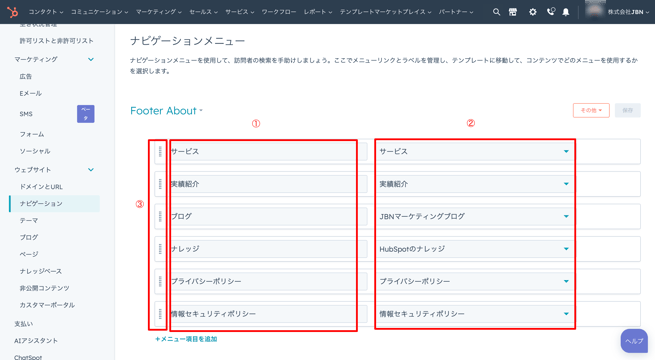Open the レポート top menu
Viewport: 655px width, 360px height.
point(318,12)
